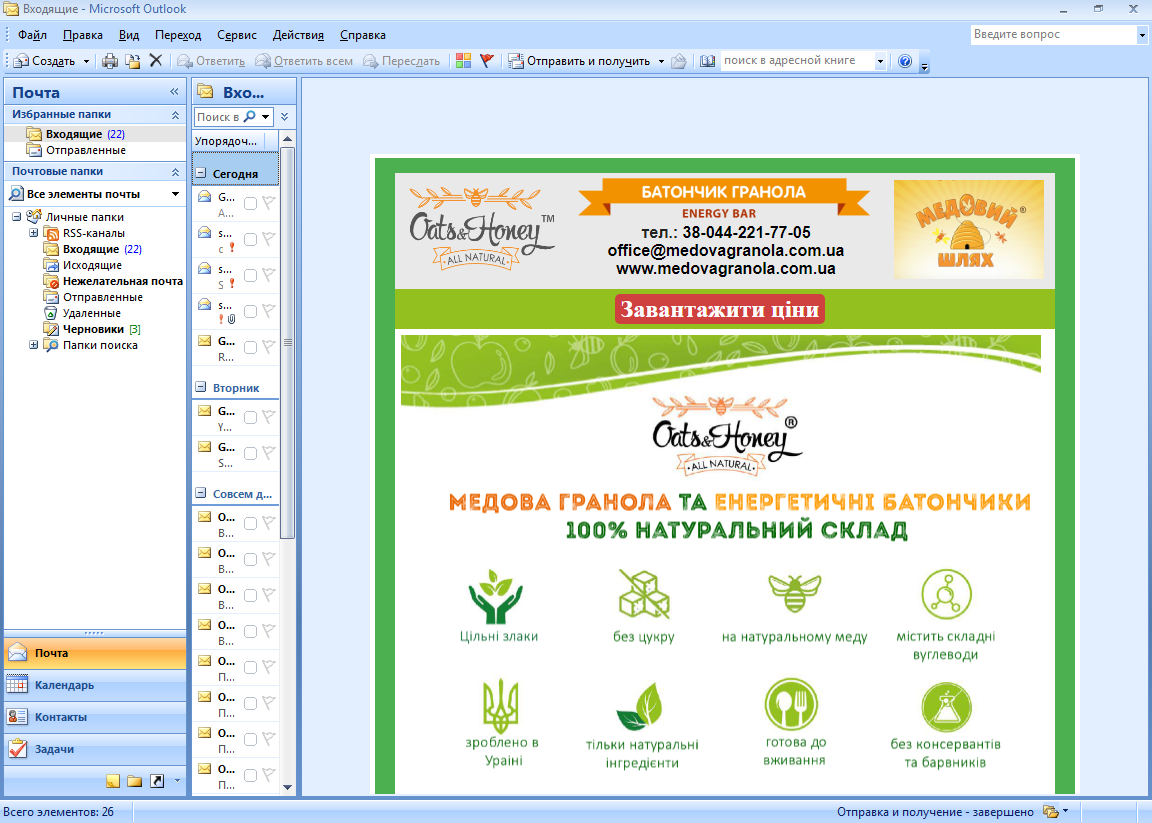Viewport: 1152px width, 823px height.
Task: Expand the Все элементы почты dropdown
Action: point(175,194)
